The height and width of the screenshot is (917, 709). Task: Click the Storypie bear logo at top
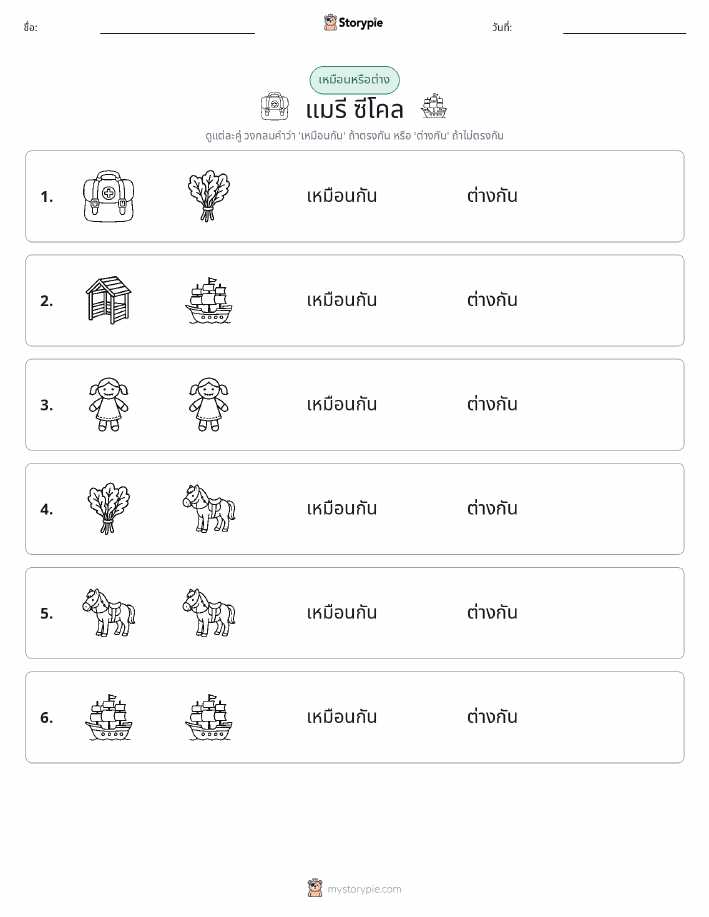pyautogui.click(x=331, y=23)
